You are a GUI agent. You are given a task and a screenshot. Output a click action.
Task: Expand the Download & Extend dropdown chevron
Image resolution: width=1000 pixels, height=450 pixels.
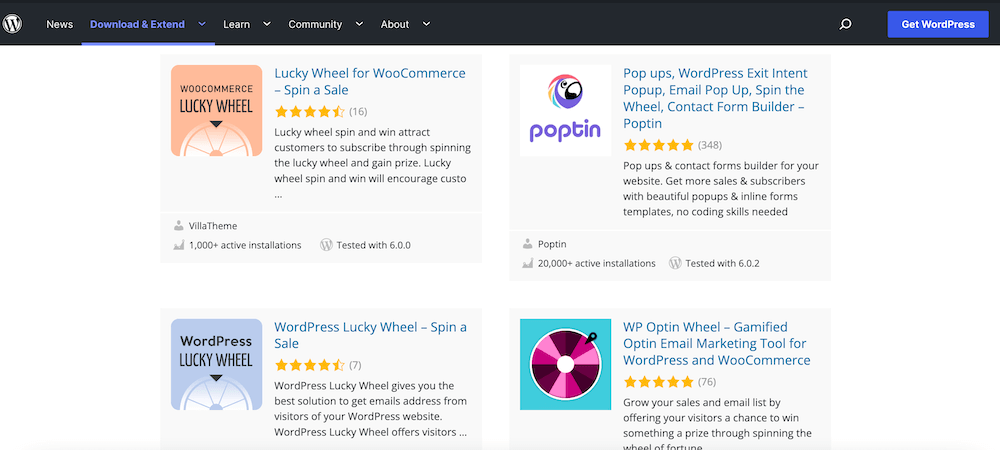(x=202, y=24)
